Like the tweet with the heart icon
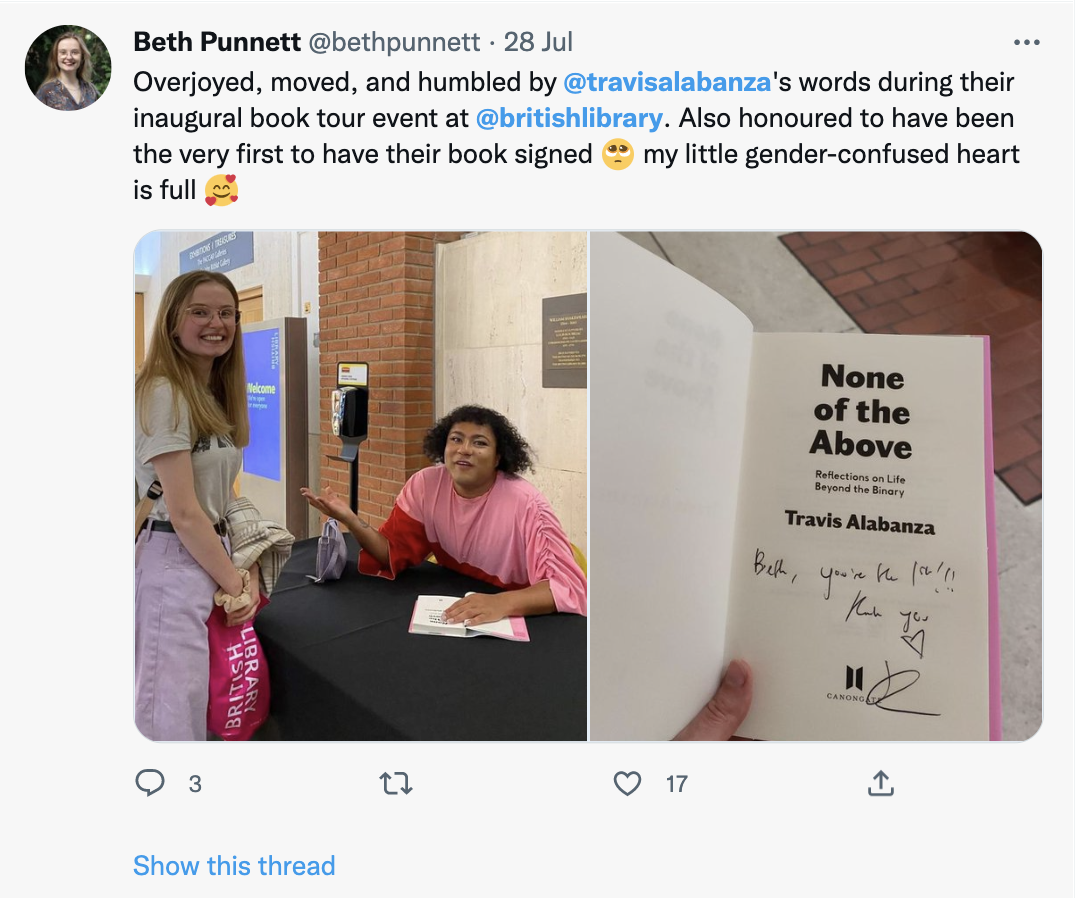Viewport: 1078px width, 898px height. (x=627, y=784)
